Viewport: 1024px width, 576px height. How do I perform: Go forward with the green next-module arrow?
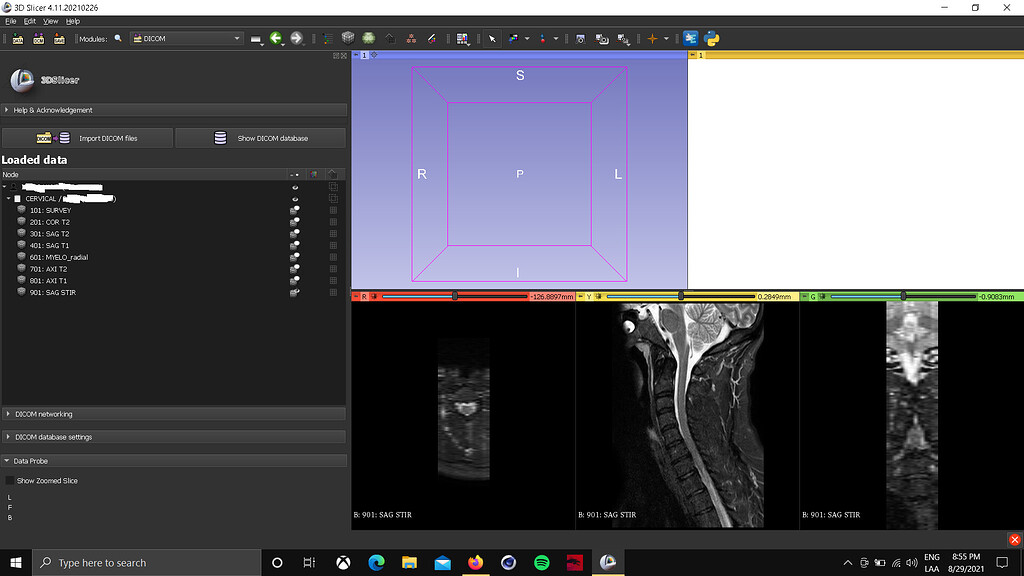pyautogui.click(x=297, y=38)
